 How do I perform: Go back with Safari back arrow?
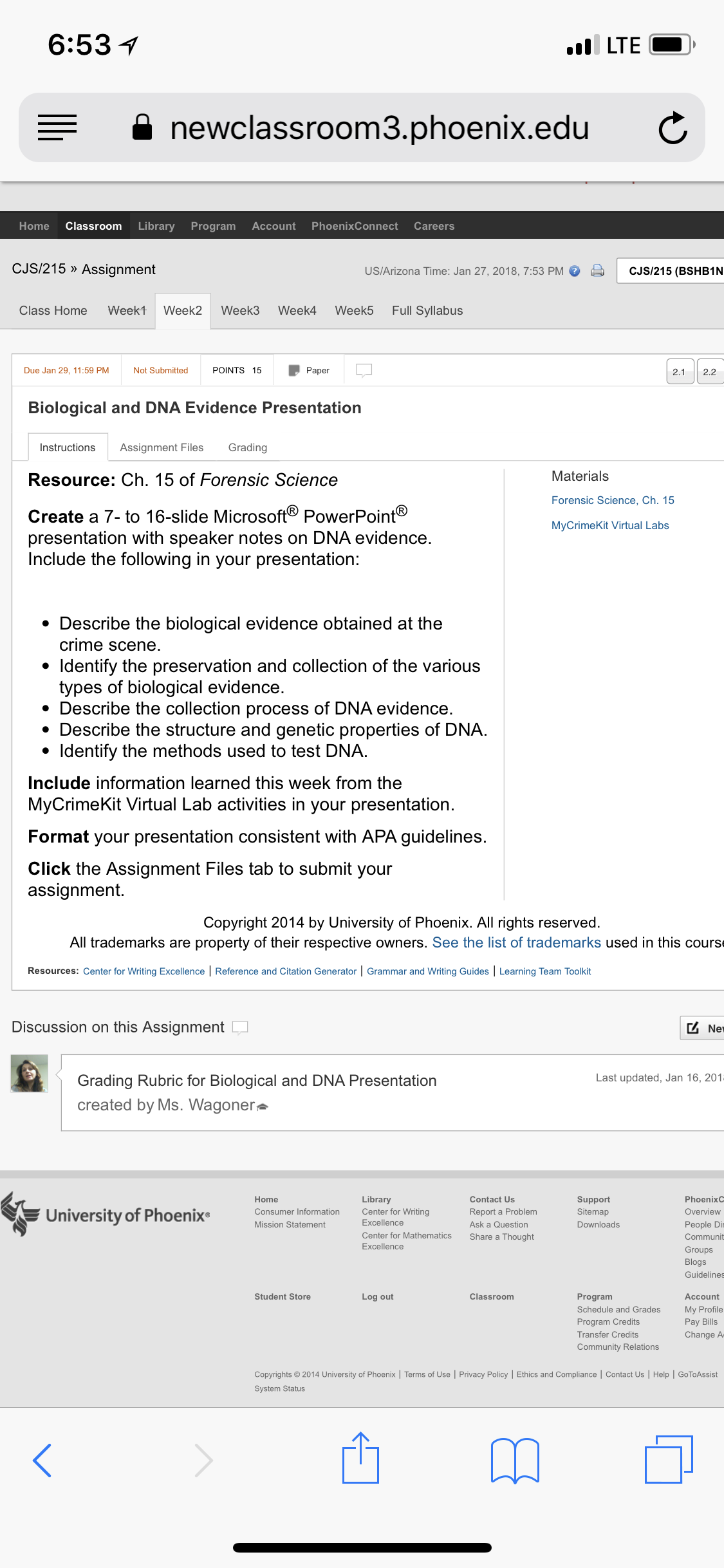pos(42,1460)
